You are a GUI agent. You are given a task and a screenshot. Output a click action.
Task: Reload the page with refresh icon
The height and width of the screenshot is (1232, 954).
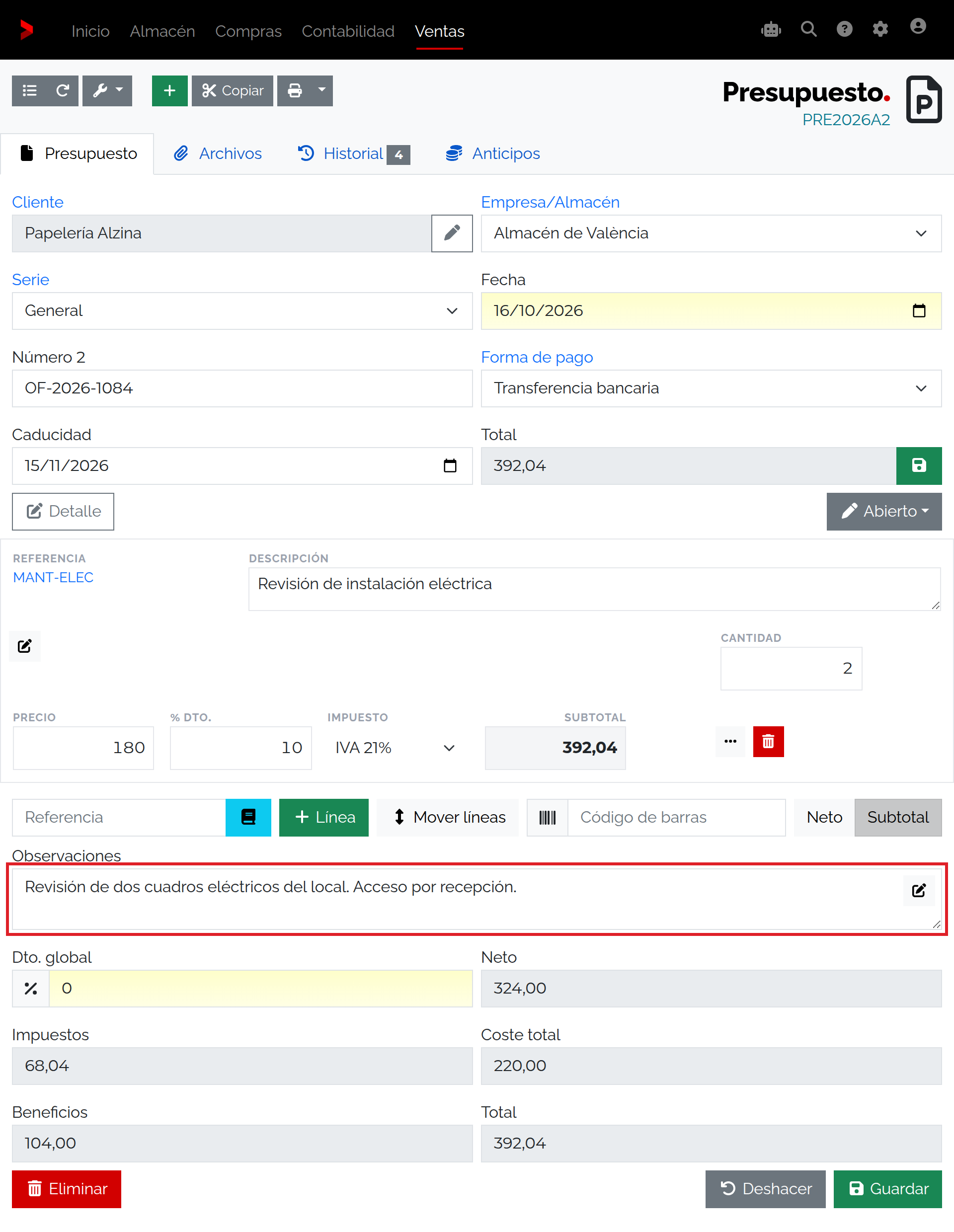tap(63, 90)
